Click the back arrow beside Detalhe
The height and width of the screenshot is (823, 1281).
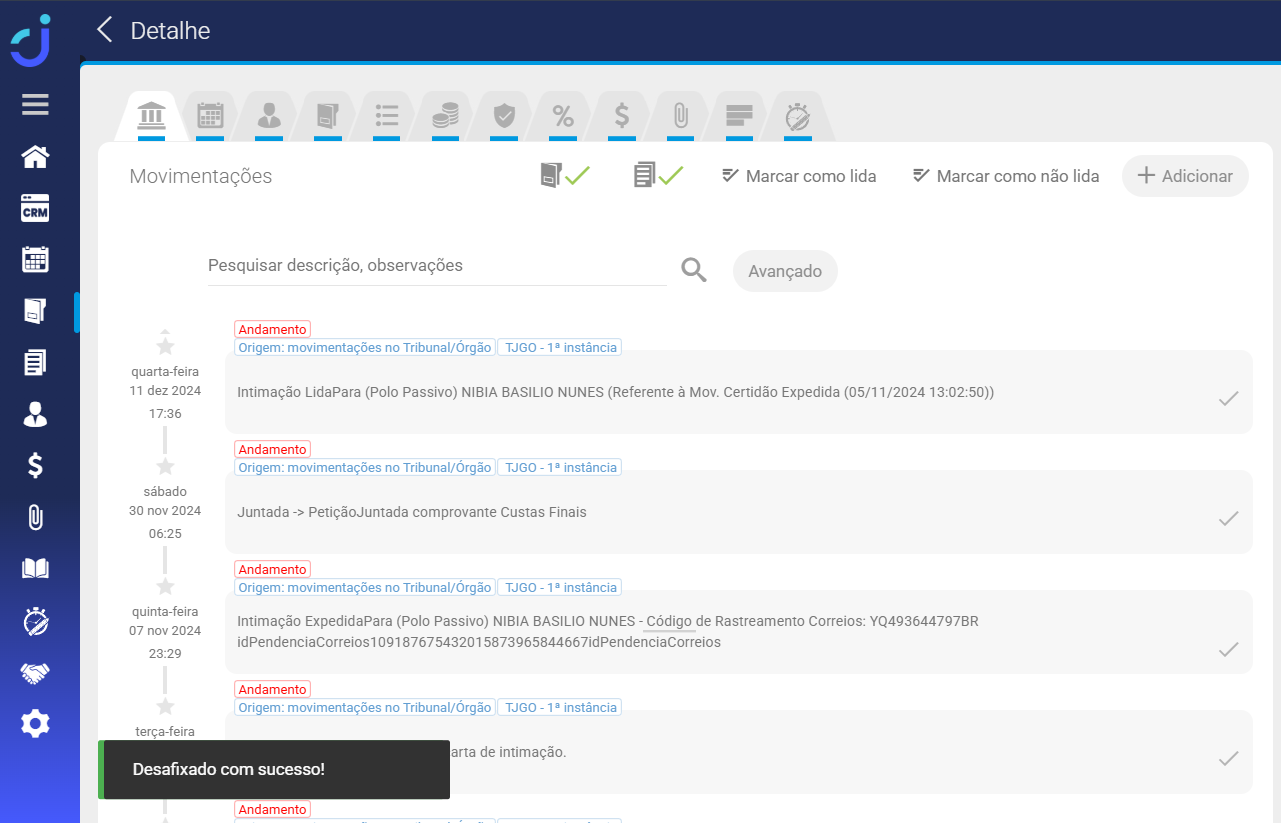[x=105, y=30]
